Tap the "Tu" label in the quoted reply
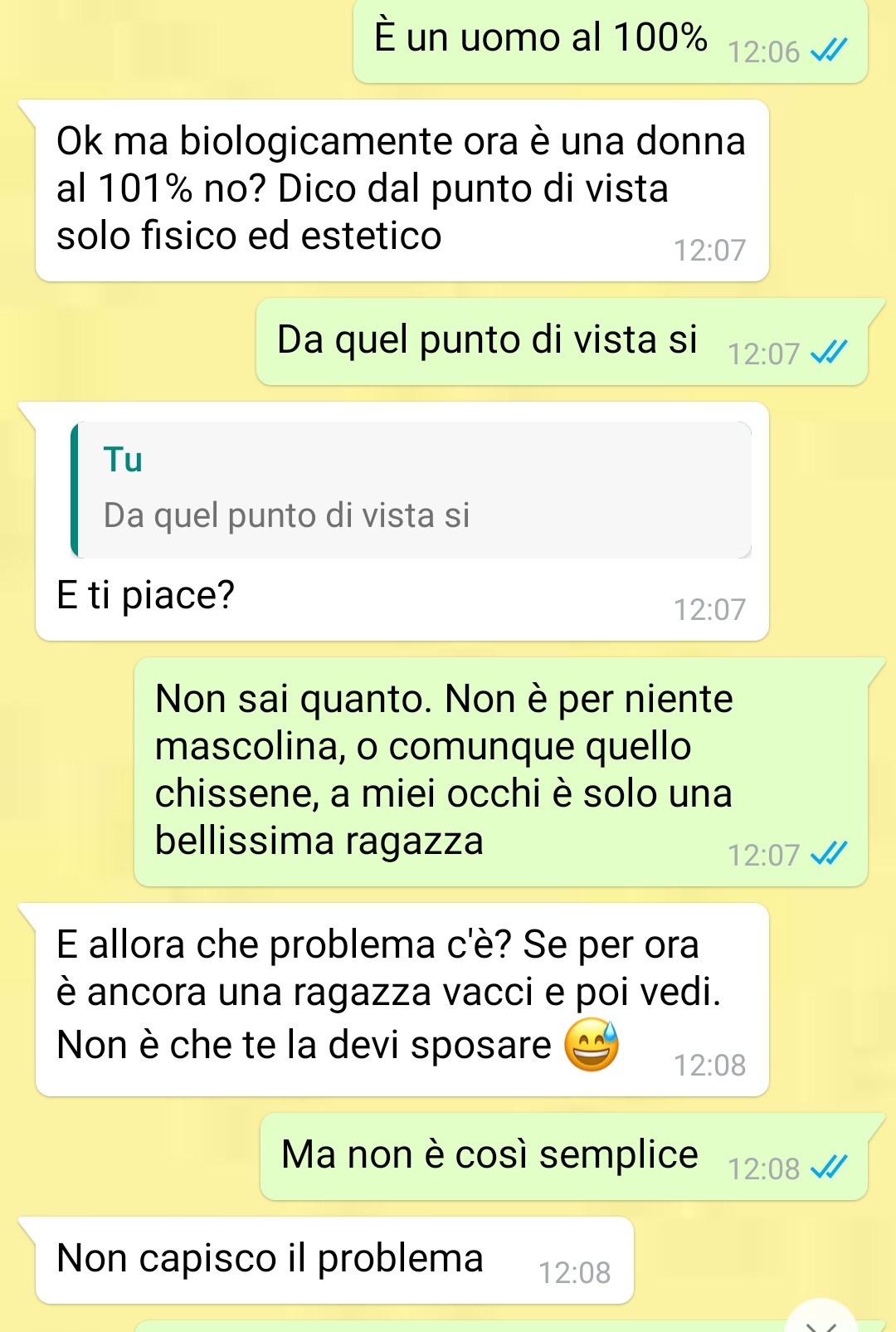Image resolution: width=896 pixels, height=1332 pixels. coord(123,460)
